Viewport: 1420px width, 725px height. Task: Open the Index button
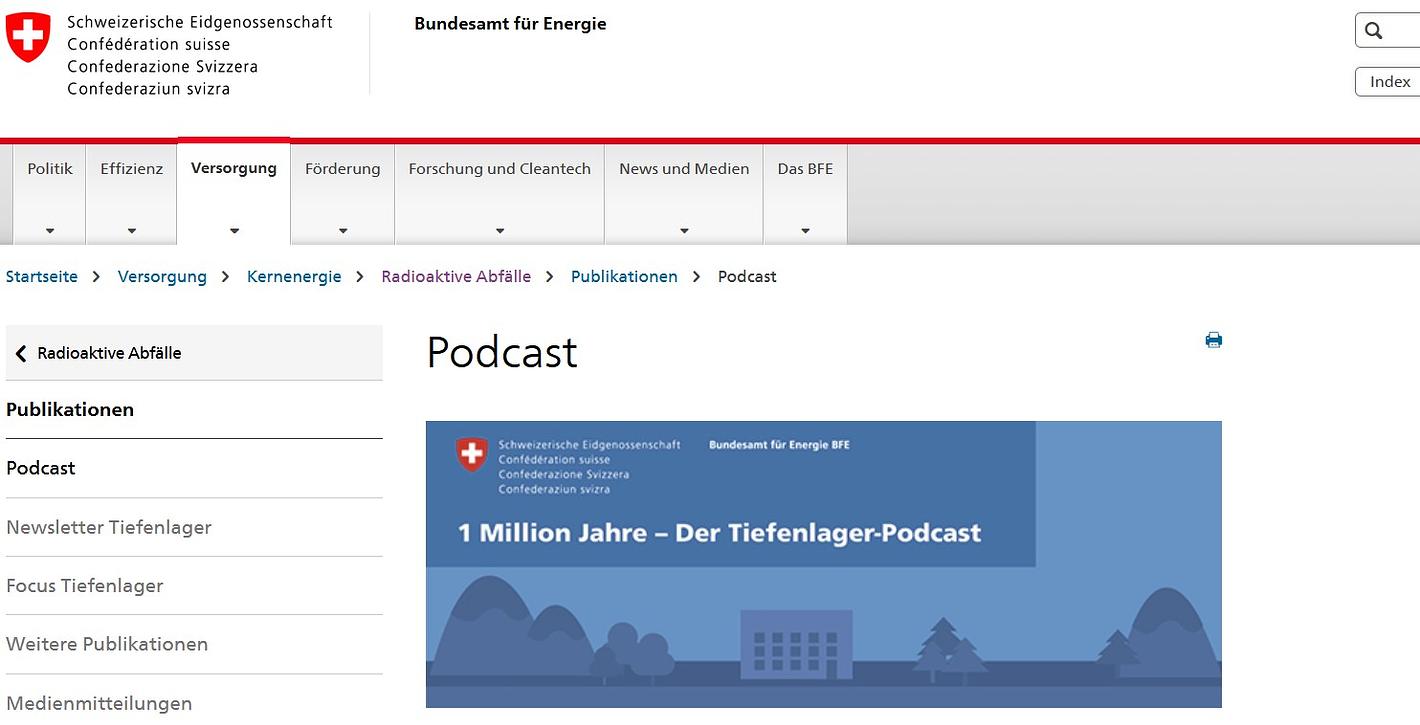click(x=1389, y=82)
